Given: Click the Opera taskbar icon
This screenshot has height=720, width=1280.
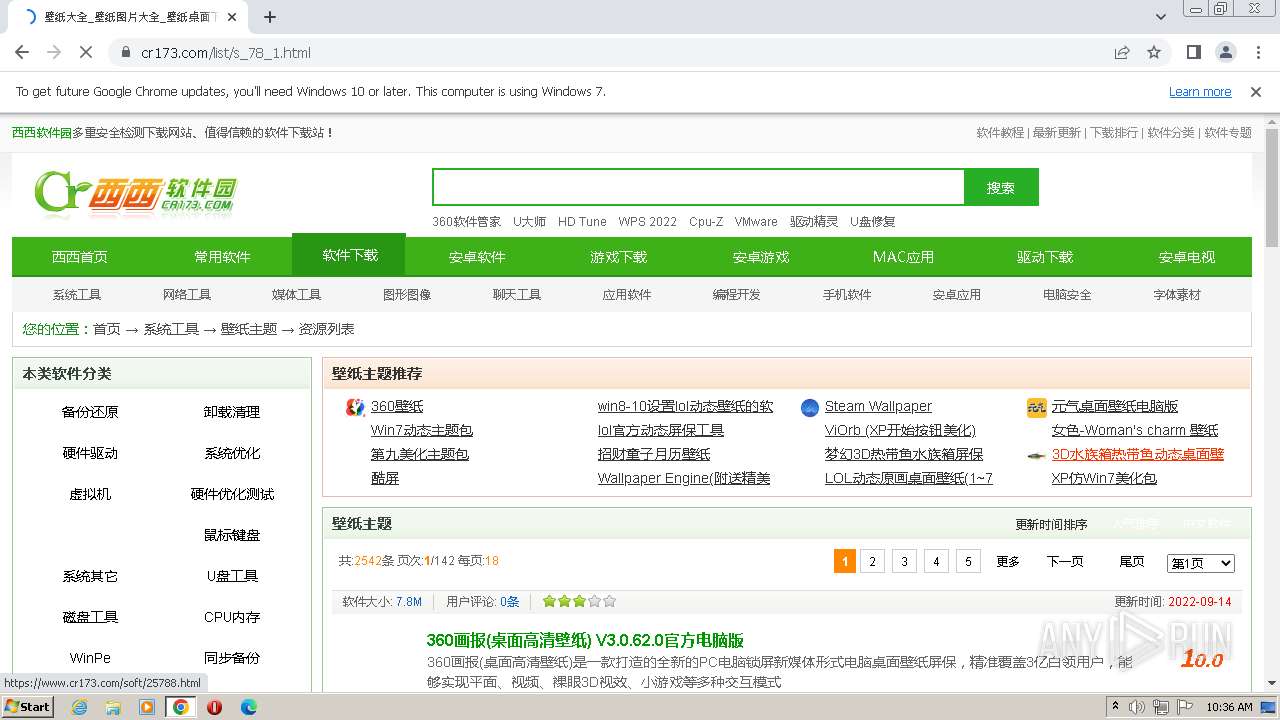Looking at the screenshot, I should click(x=214, y=707).
